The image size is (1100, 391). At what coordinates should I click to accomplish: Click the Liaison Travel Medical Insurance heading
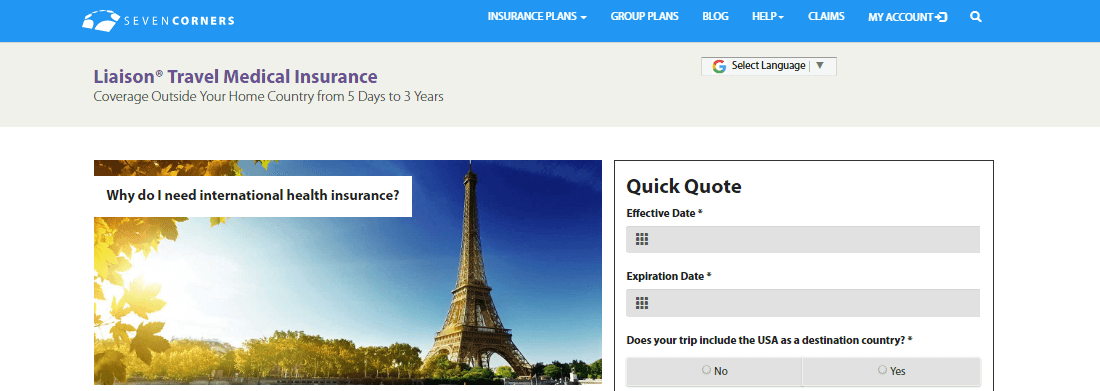[235, 77]
